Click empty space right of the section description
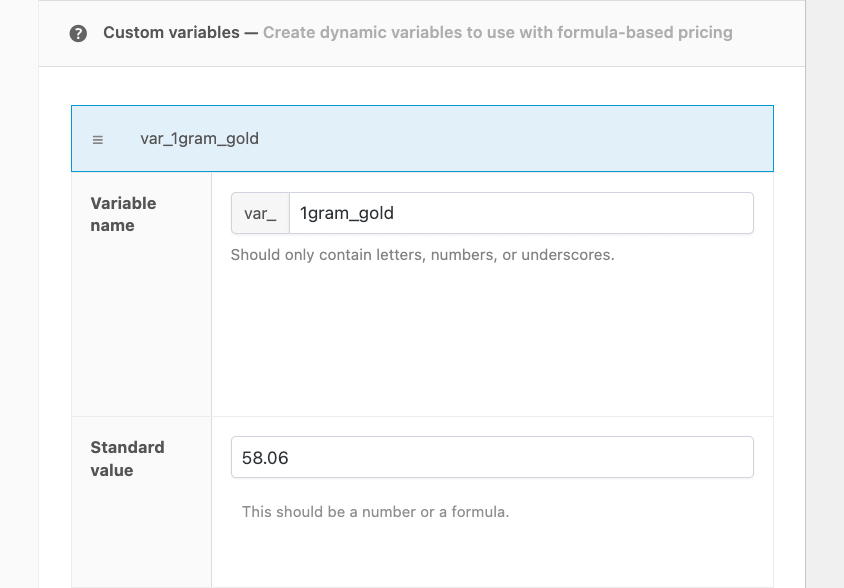 coord(768,33)
